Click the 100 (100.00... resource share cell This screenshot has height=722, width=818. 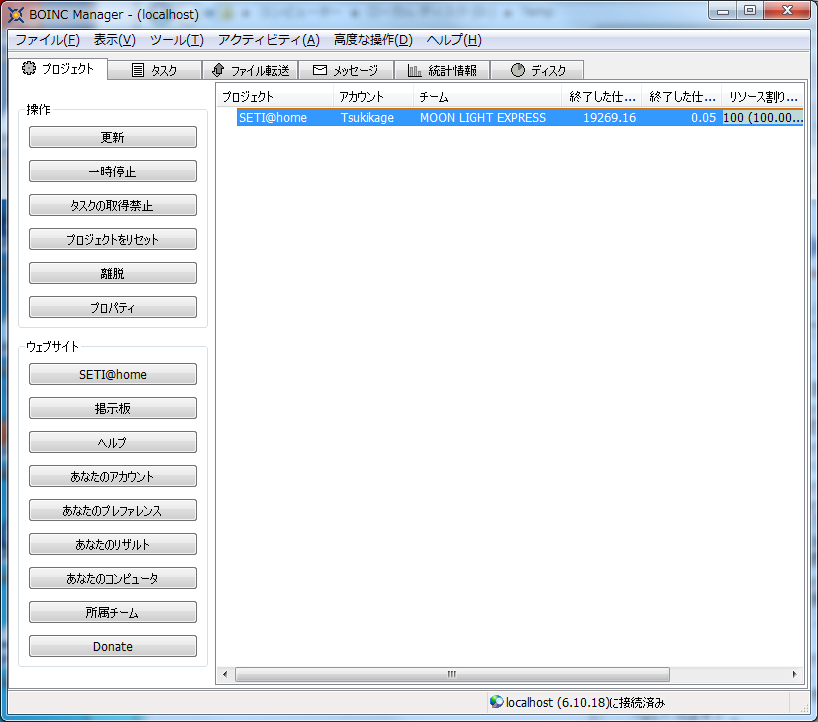pyautogui.click(x=762, y=117)
